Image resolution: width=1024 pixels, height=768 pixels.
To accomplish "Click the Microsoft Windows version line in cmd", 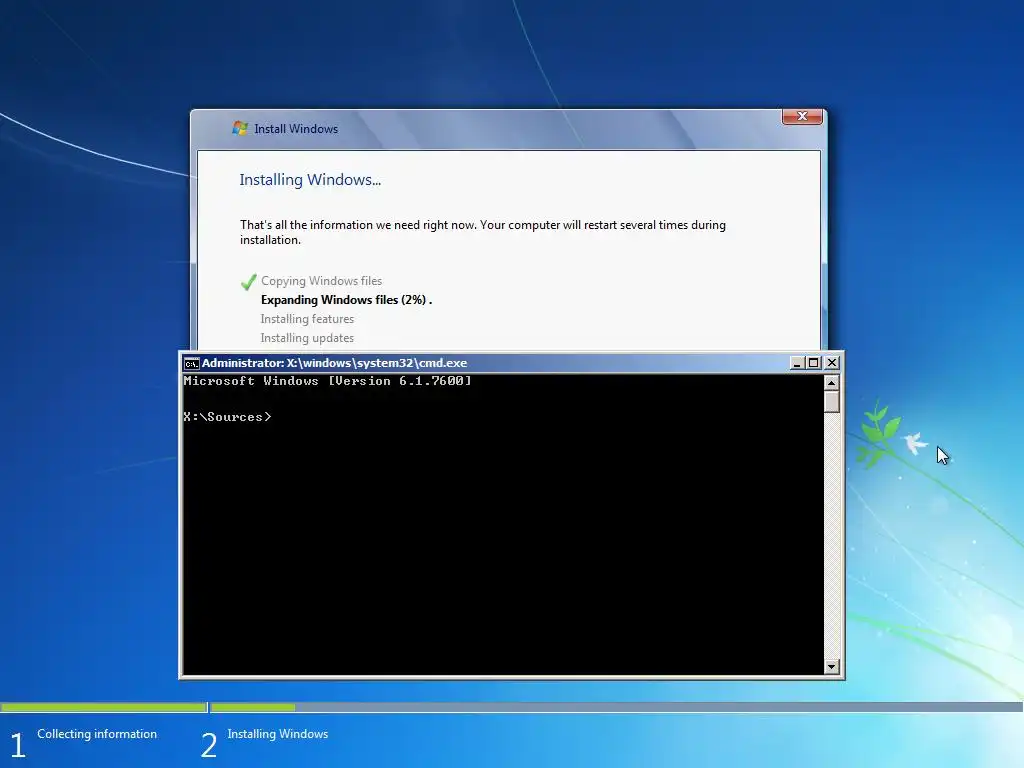I will 327,381.
